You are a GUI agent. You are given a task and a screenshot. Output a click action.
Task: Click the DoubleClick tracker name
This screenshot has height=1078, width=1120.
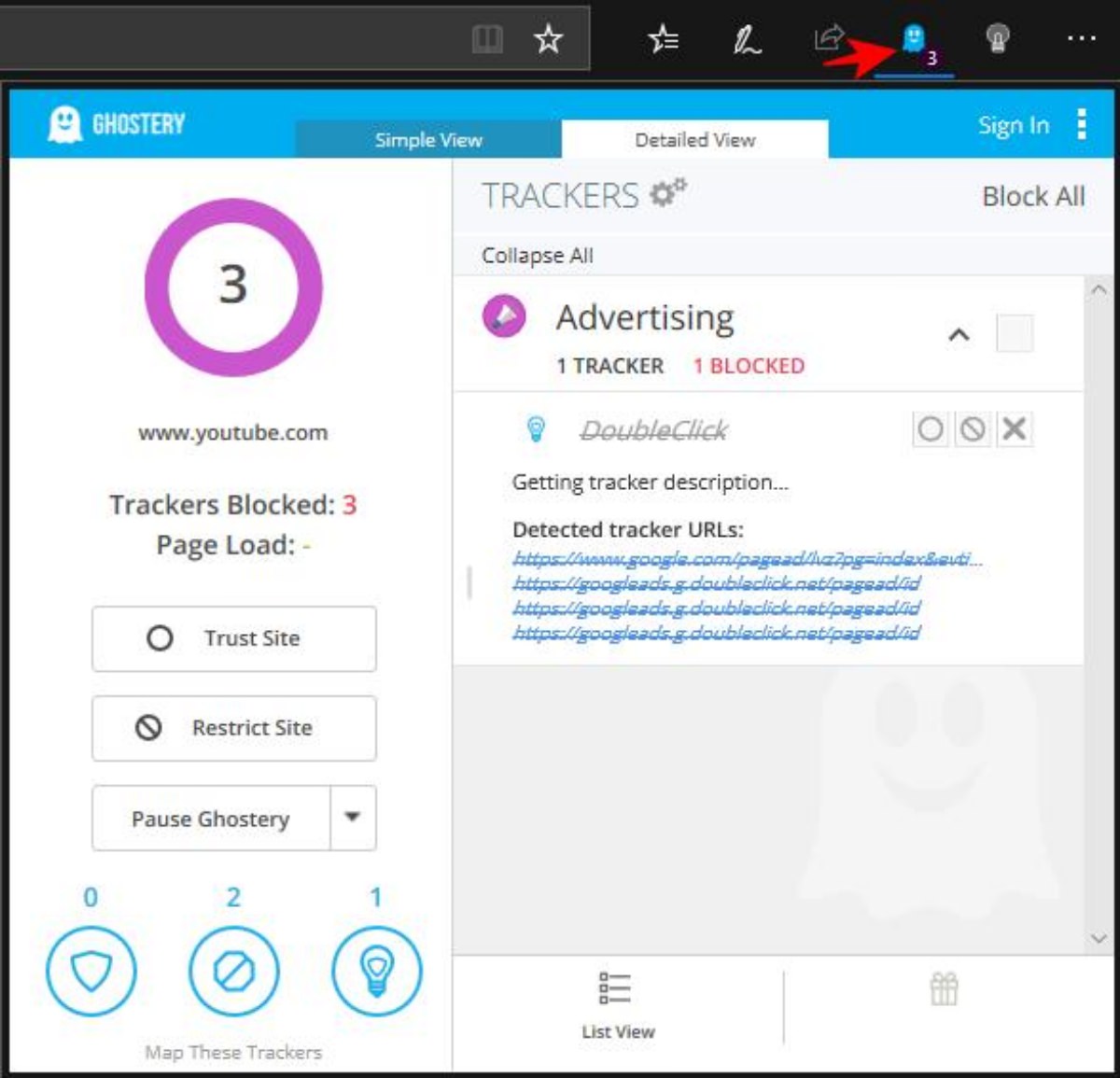[654, 430]
